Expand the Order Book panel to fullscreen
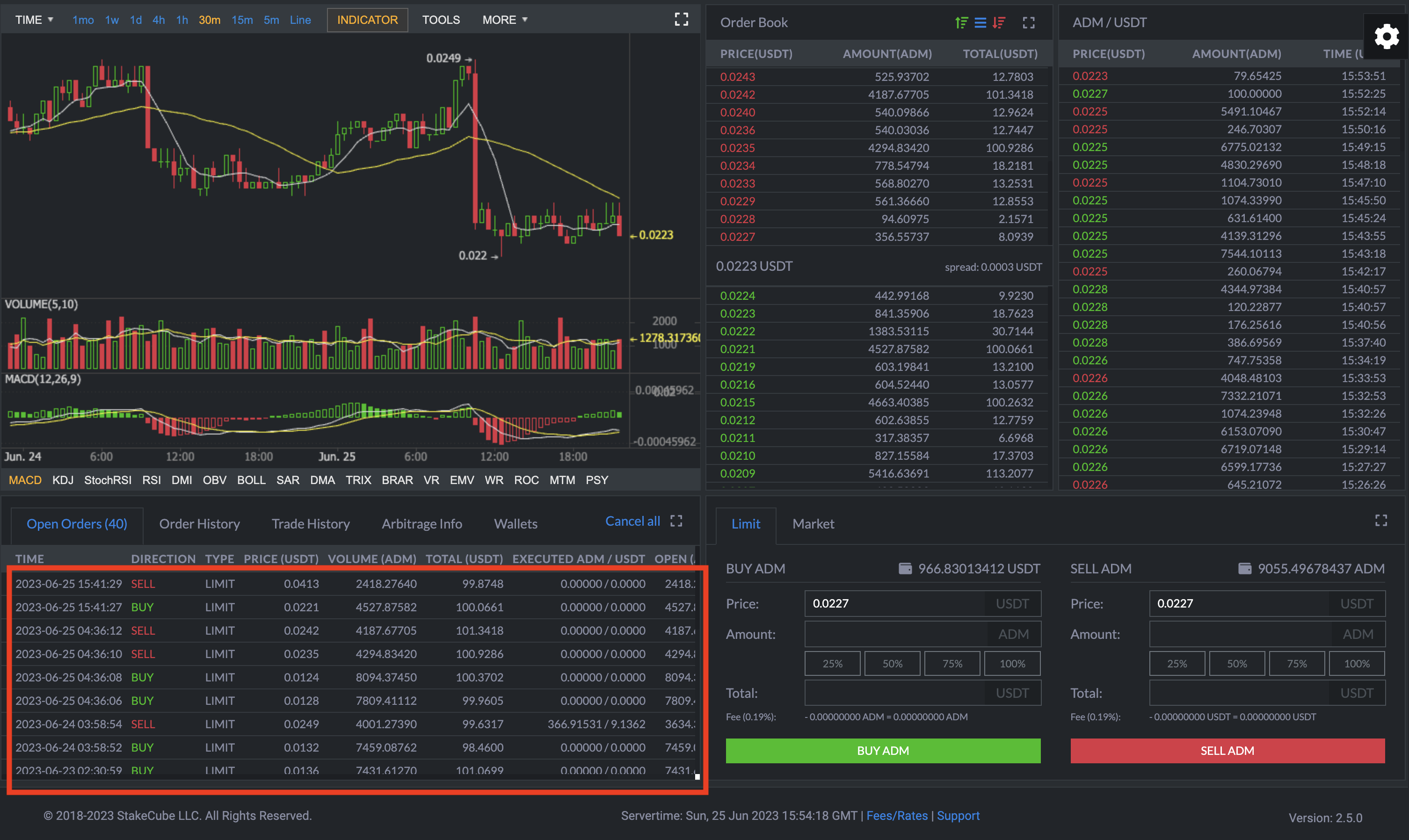Image resolution: width=1409 pixels, height=840 pixels. (1029, 22)
